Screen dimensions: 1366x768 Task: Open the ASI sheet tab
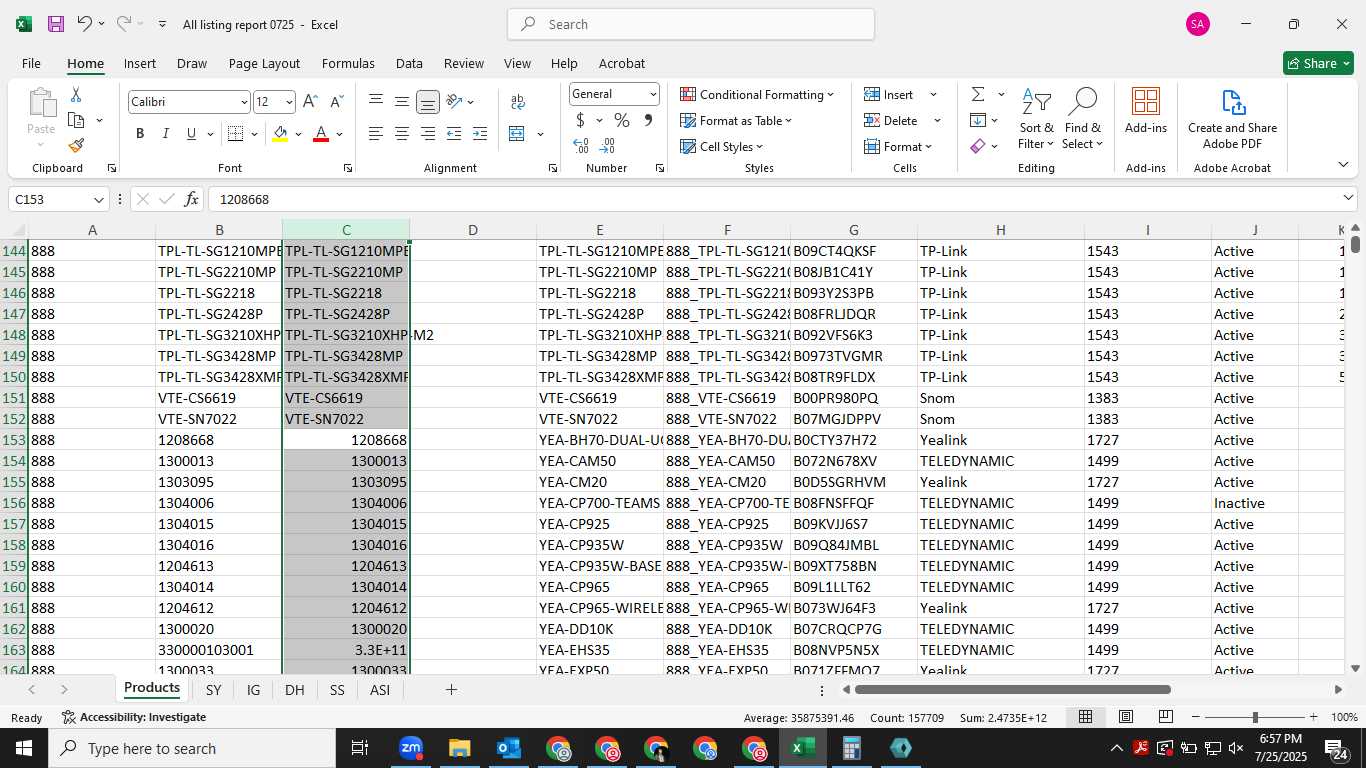pos(380,690)
